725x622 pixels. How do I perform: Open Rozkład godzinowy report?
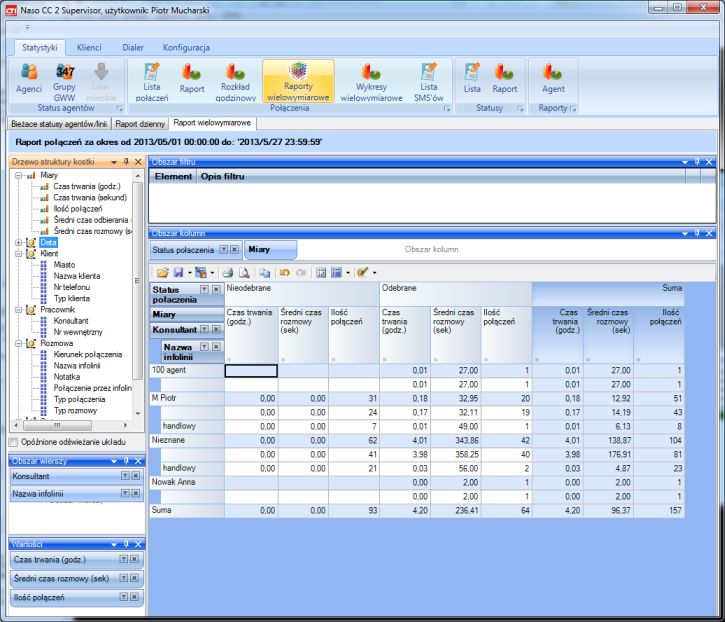[235, 81]
